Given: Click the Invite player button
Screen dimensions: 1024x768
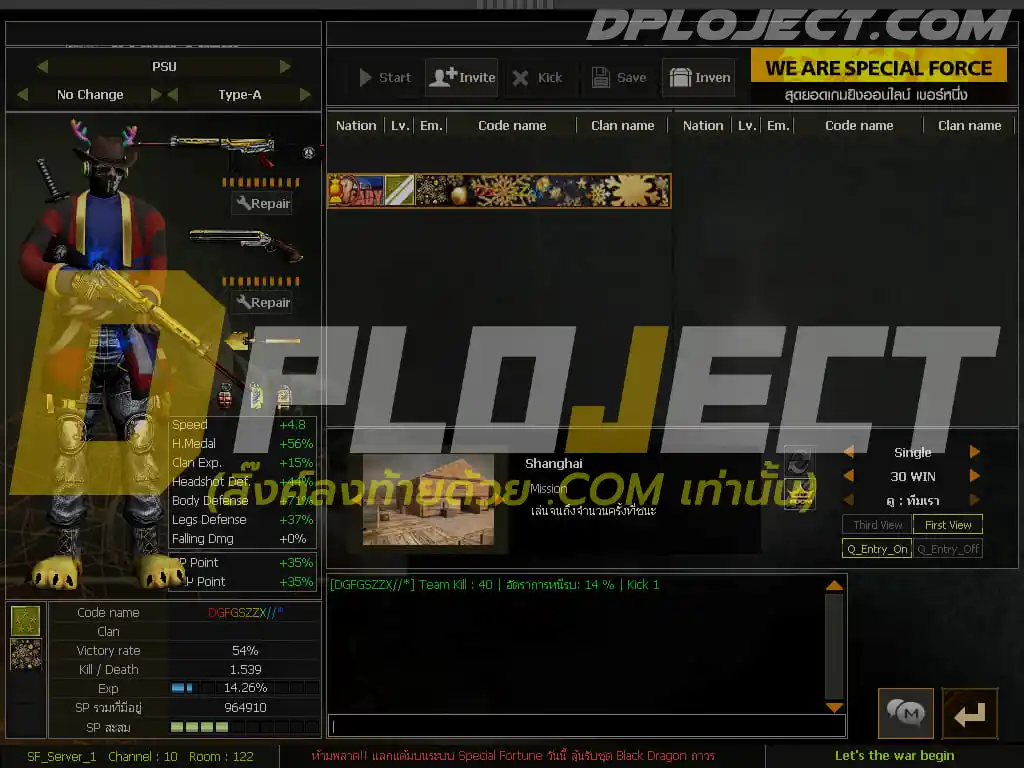Looking at the screenshot, I should coord(462,78).
